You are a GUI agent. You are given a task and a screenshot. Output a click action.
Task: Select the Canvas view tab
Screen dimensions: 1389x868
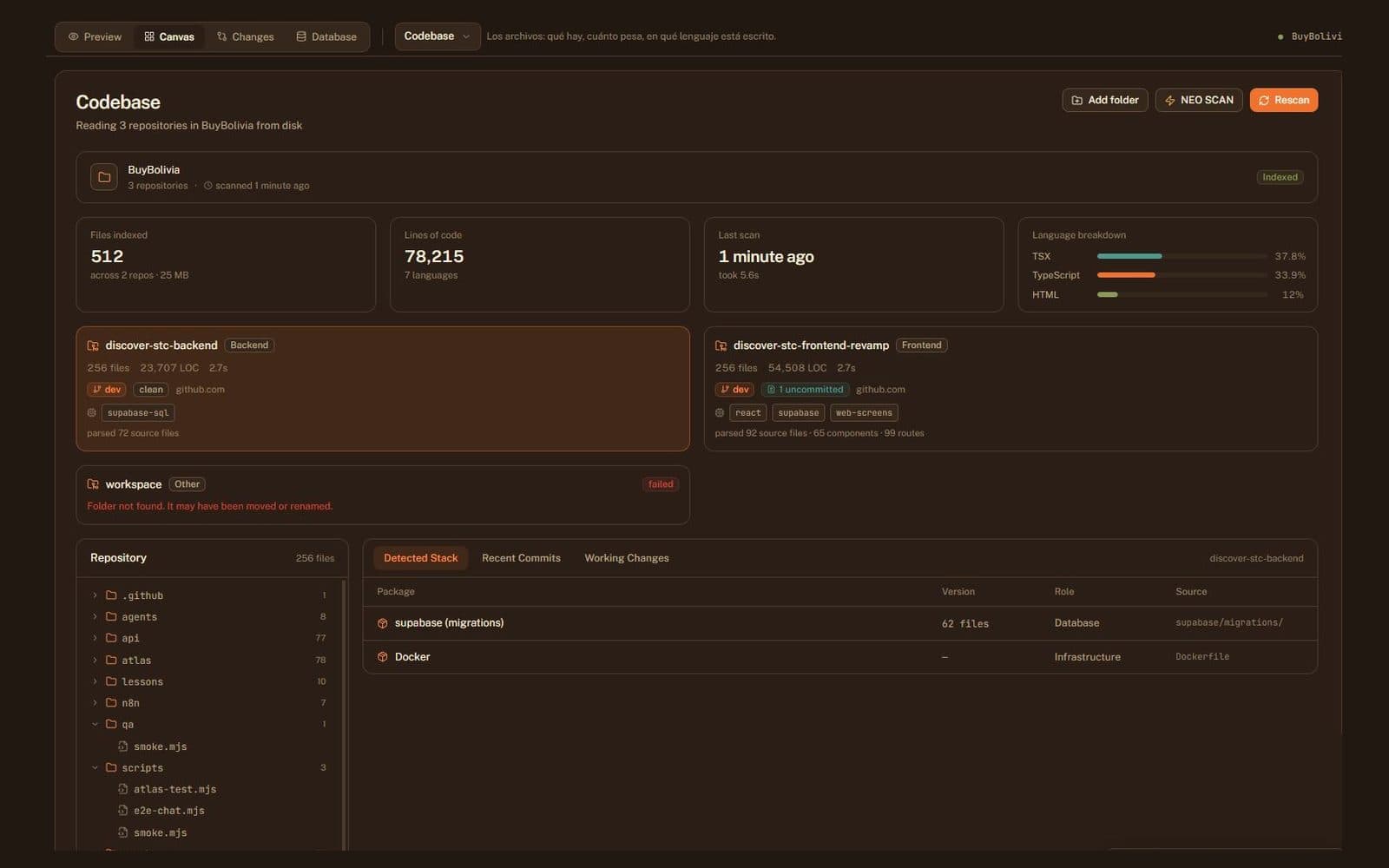click(x=169, y=36)
